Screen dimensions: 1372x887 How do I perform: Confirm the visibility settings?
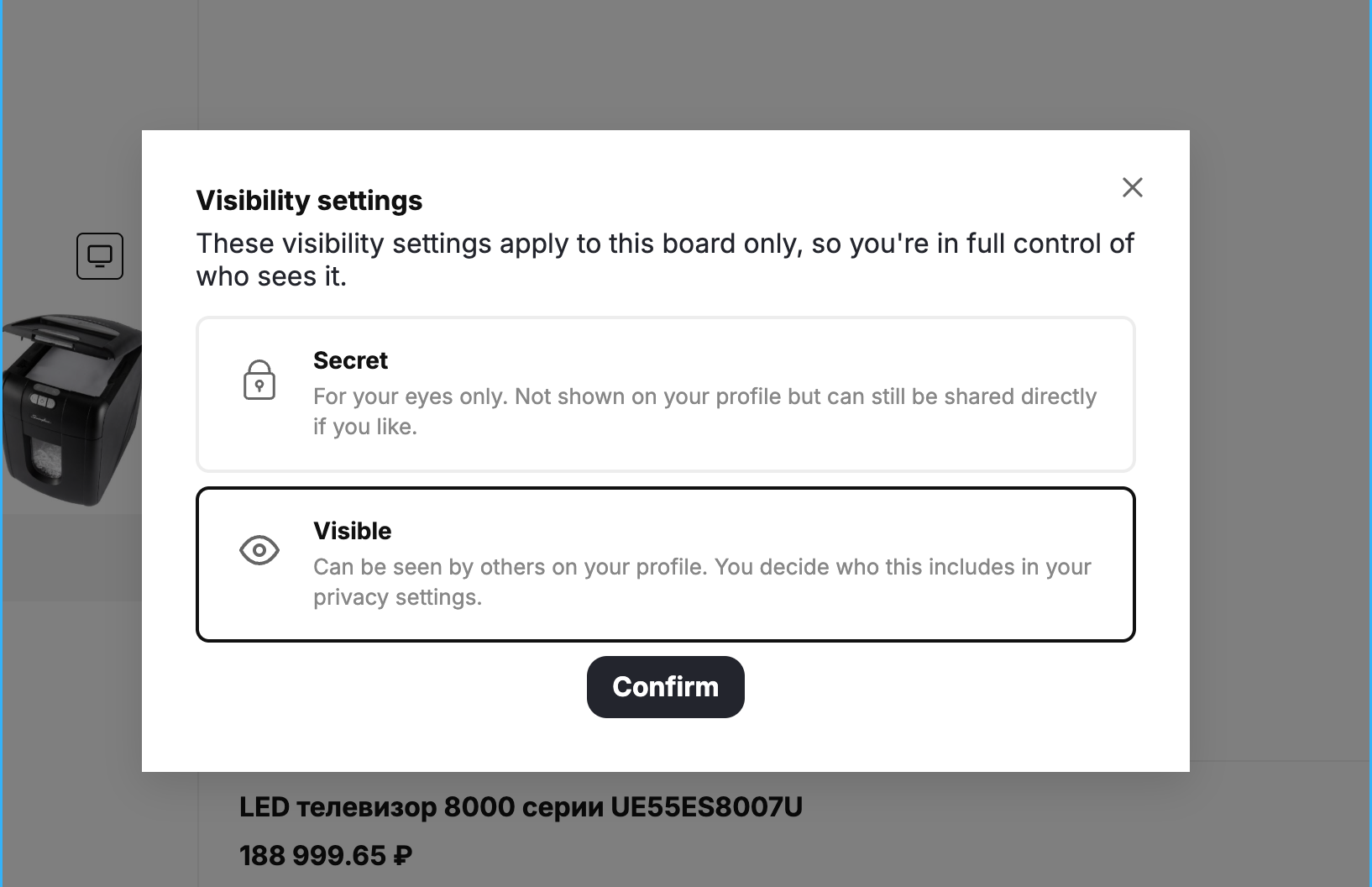pos(665,687)
